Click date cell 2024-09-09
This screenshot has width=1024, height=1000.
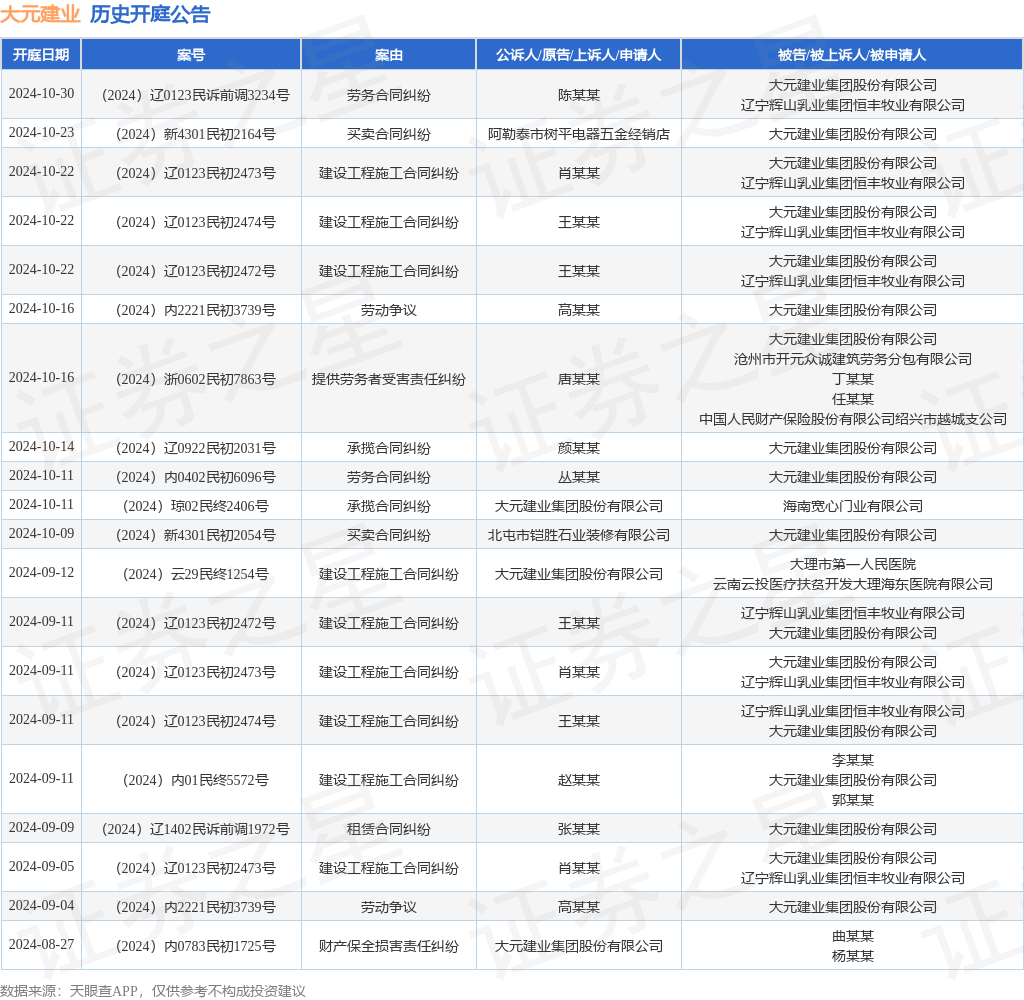[41, 828]
